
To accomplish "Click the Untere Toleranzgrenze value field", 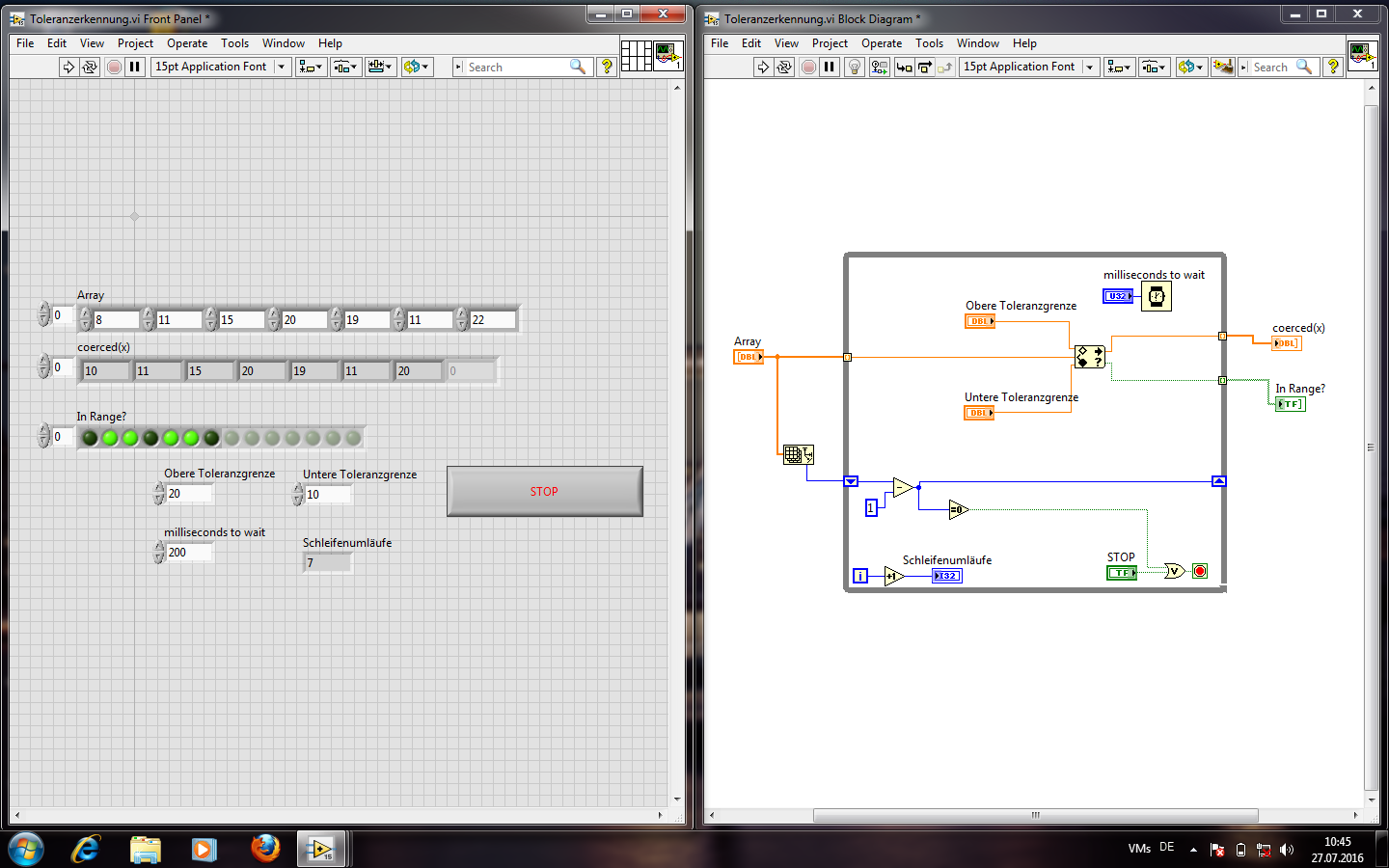I will pos(329,495).
